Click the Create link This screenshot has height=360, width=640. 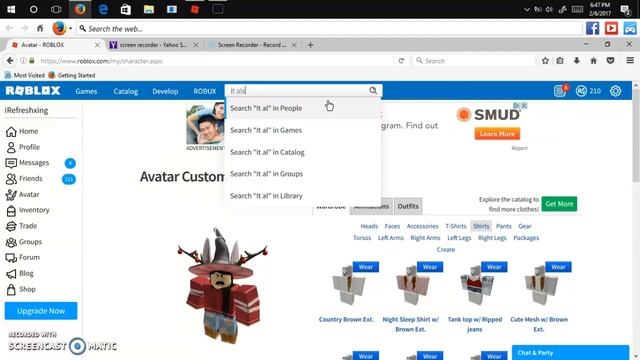click(x=446, y=250)
